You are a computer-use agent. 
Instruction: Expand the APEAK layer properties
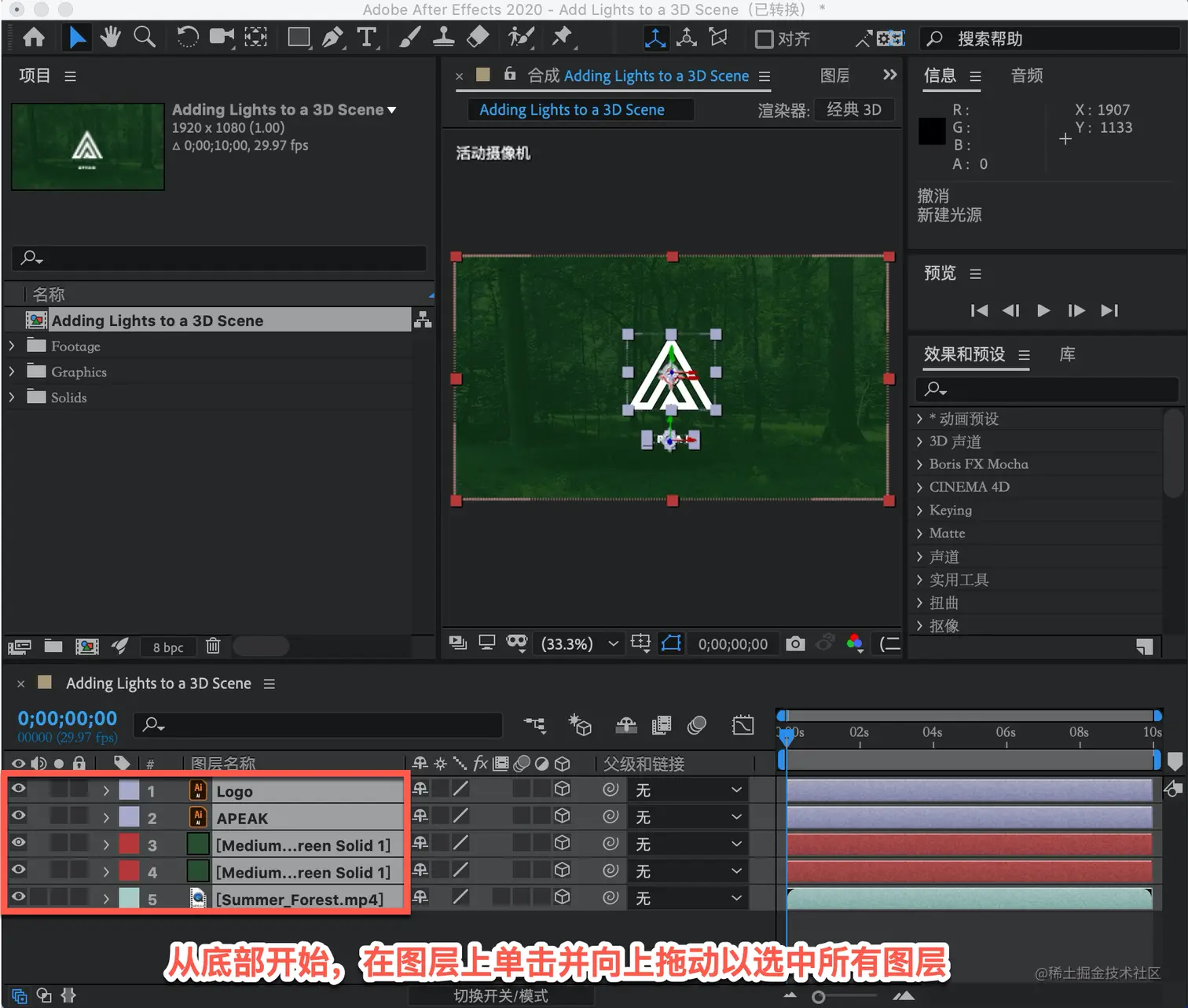tap(106, 818)
